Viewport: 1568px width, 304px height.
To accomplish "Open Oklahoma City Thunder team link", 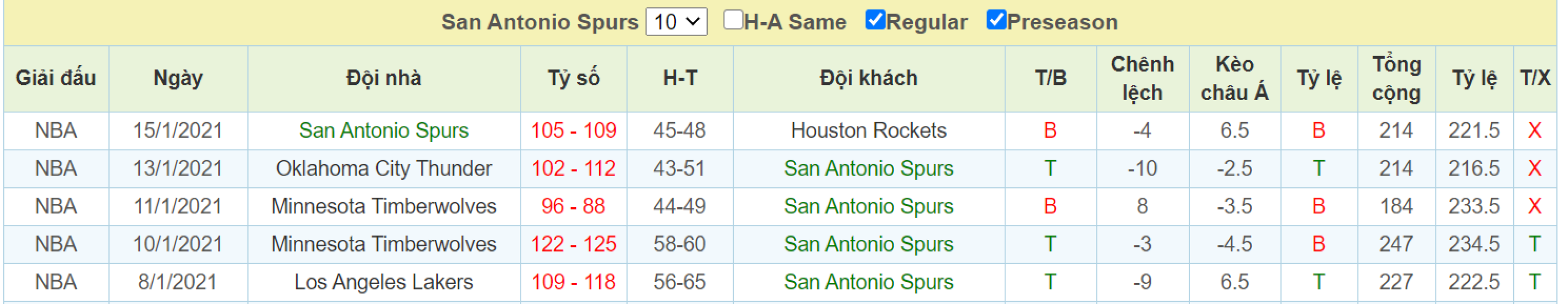I will pos(383,169).
